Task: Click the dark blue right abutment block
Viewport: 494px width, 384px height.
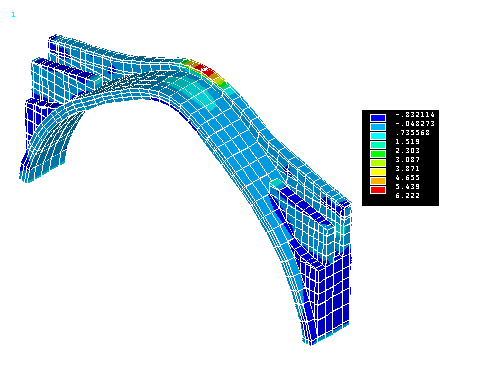Action: pyautogui.click(x=328, y=297)
